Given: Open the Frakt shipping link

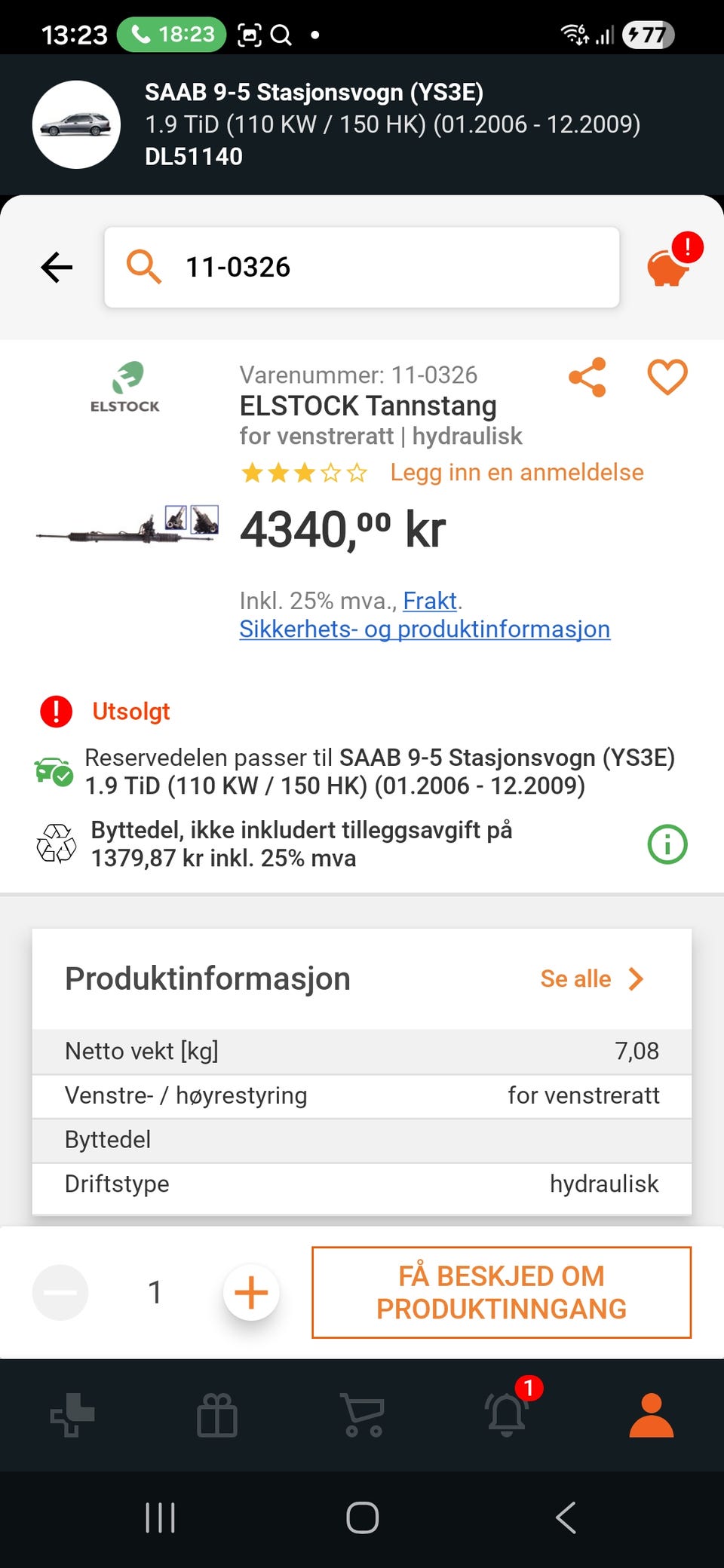Looking at the screenshot, I should 430,601.
